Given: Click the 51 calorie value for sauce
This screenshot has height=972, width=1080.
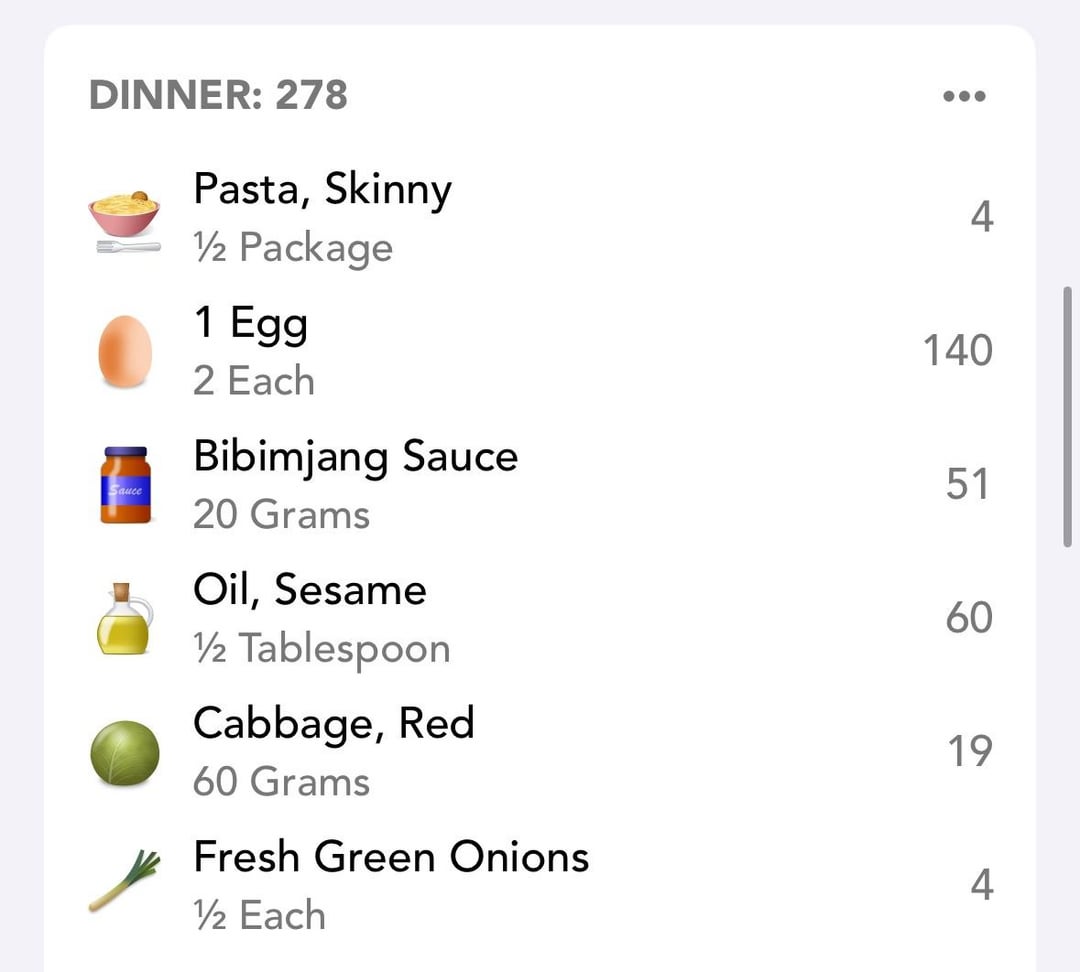Looking at the screenshot, I should tap(968, 484).
